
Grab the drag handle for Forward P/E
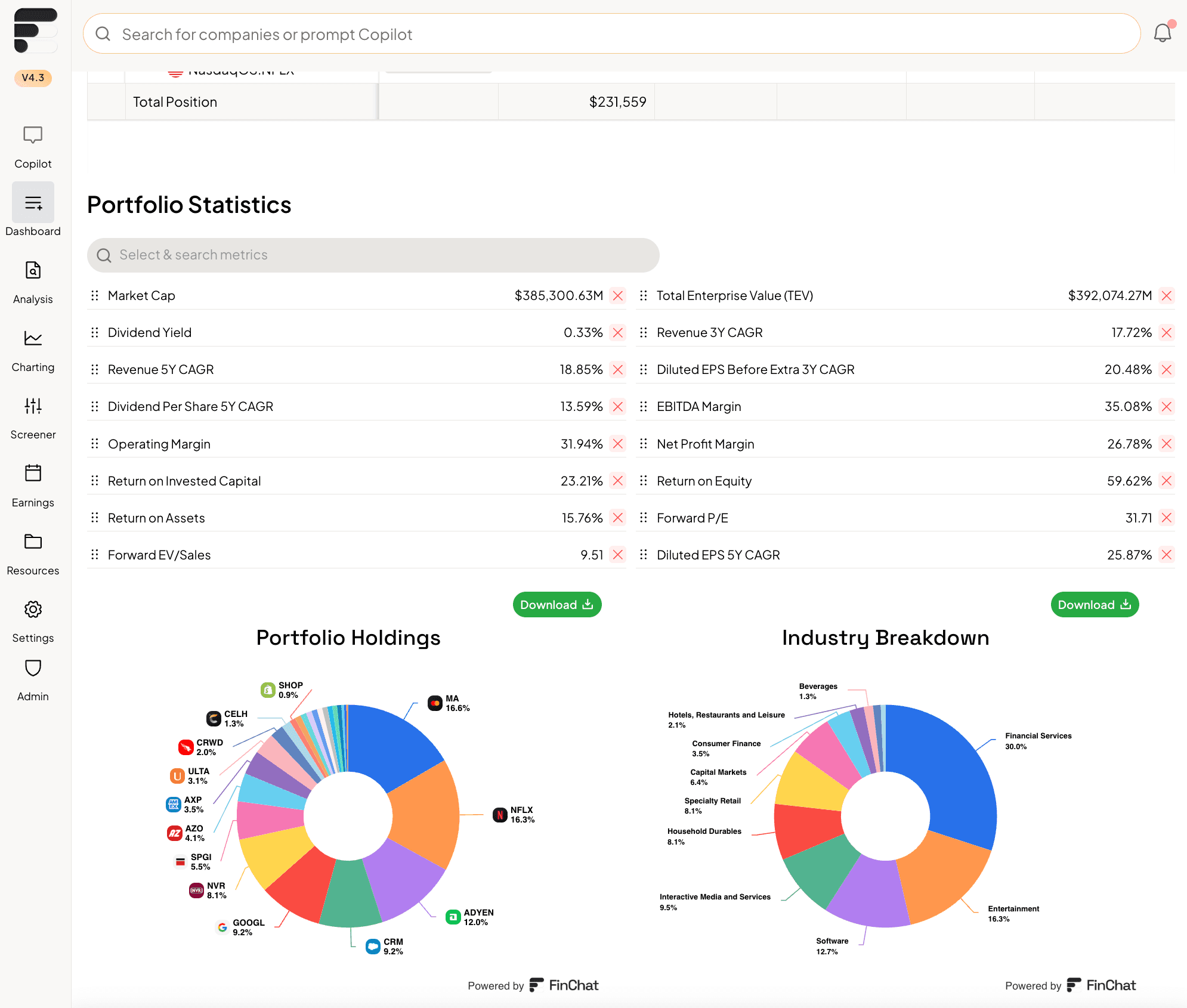(643, 517)
